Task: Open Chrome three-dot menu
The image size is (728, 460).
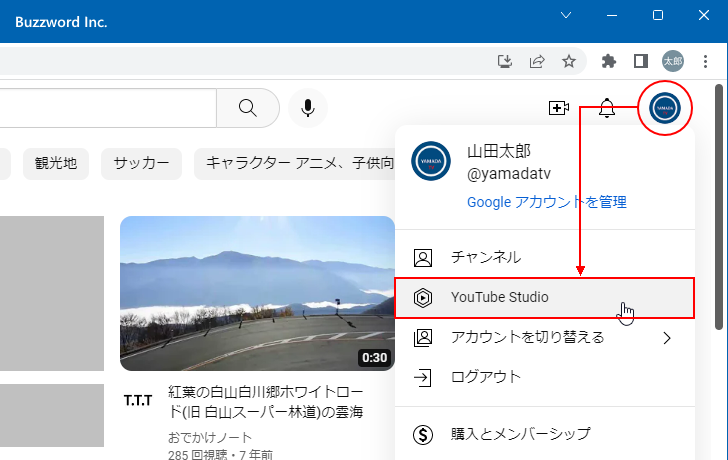Action: tap(705, 61)
